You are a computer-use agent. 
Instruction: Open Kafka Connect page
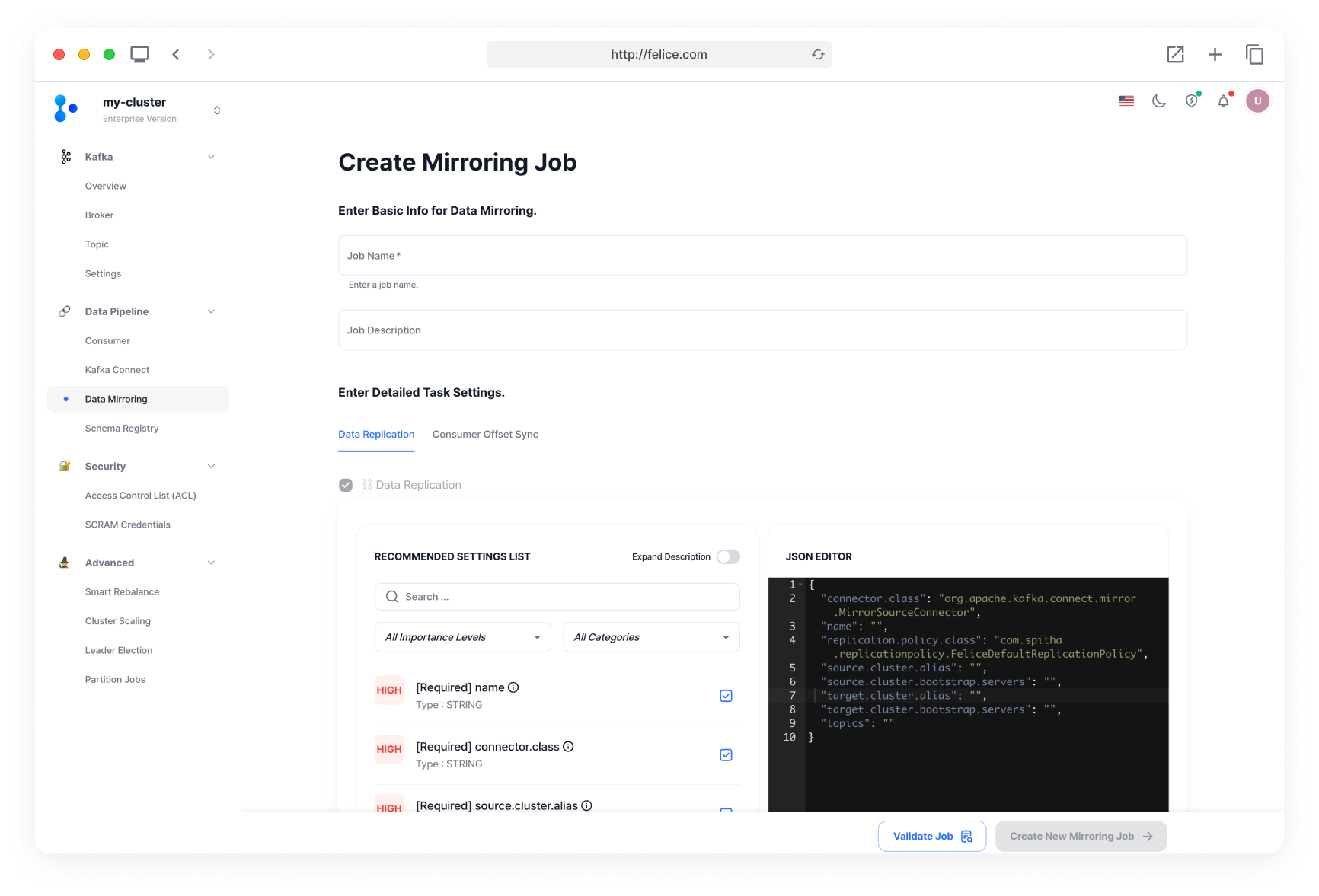pos(117,370)
